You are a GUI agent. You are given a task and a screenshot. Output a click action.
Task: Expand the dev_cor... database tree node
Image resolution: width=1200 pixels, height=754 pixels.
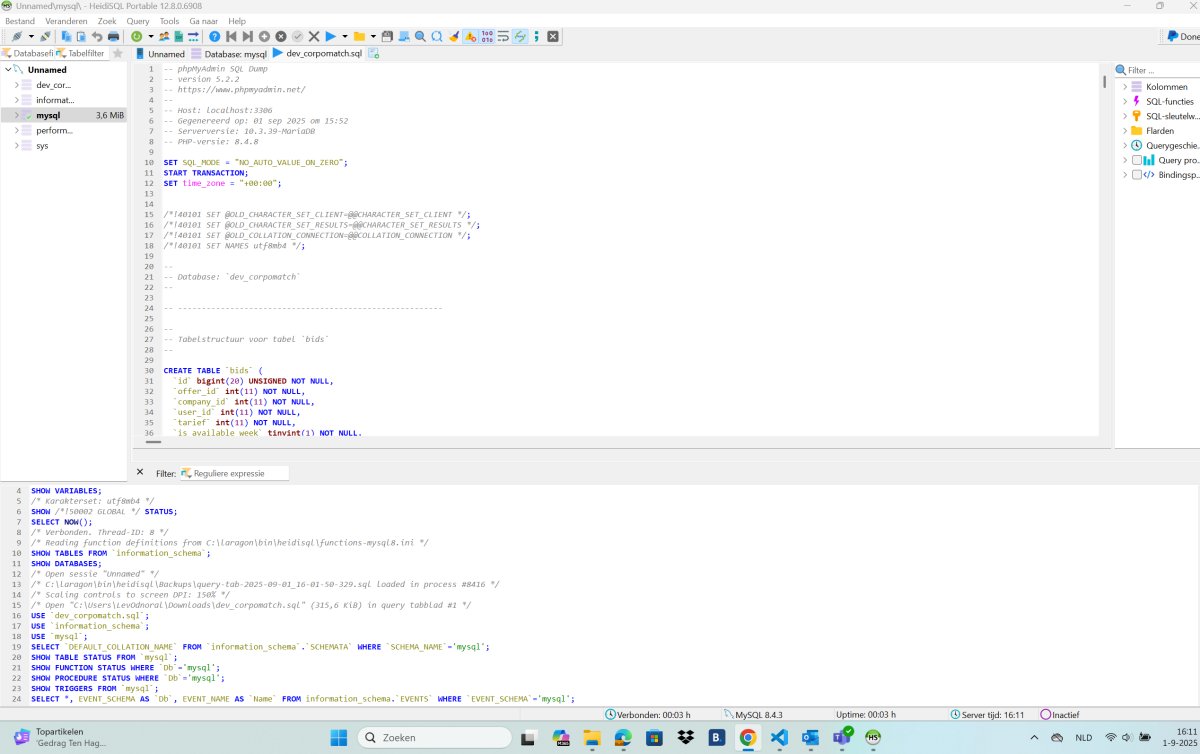click(x=17, y=85)
